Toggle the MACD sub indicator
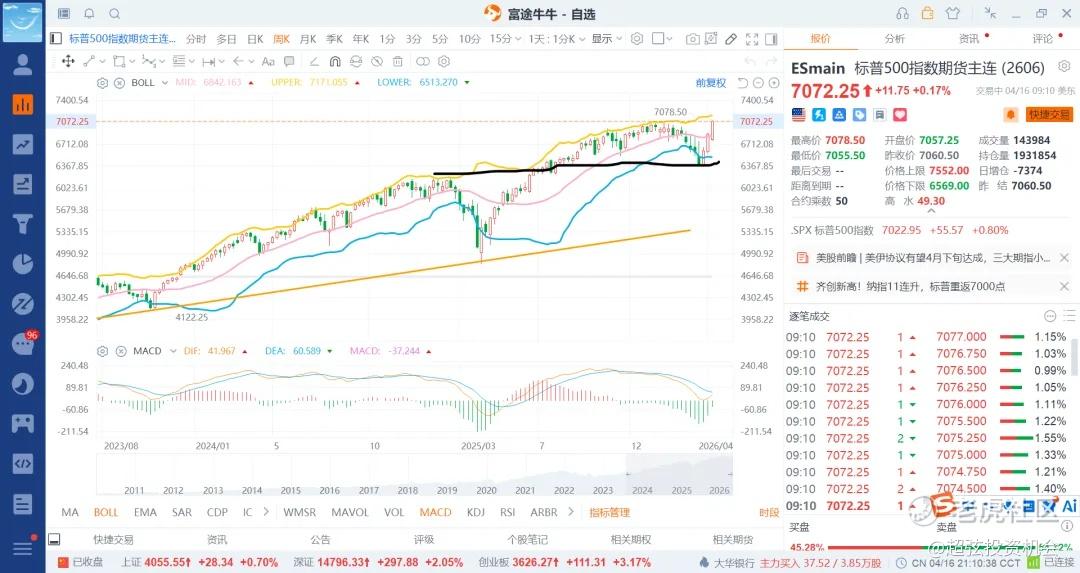The height and width of the screenshot is (573, 1080). click(x=435, y=512)
